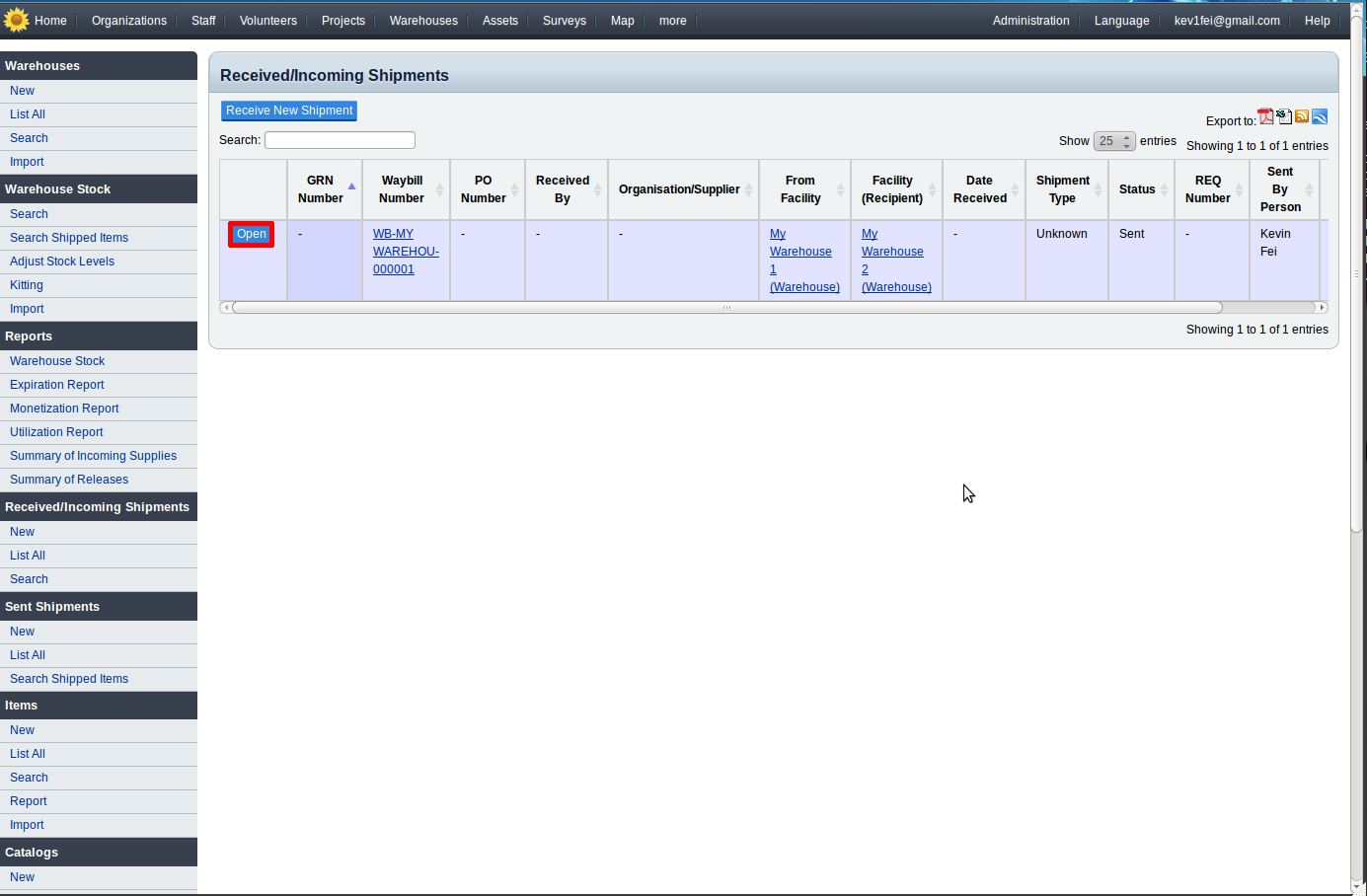Go to Administration menu
This screenshot has height=896, width=1367.
(x=1030, y=21)
